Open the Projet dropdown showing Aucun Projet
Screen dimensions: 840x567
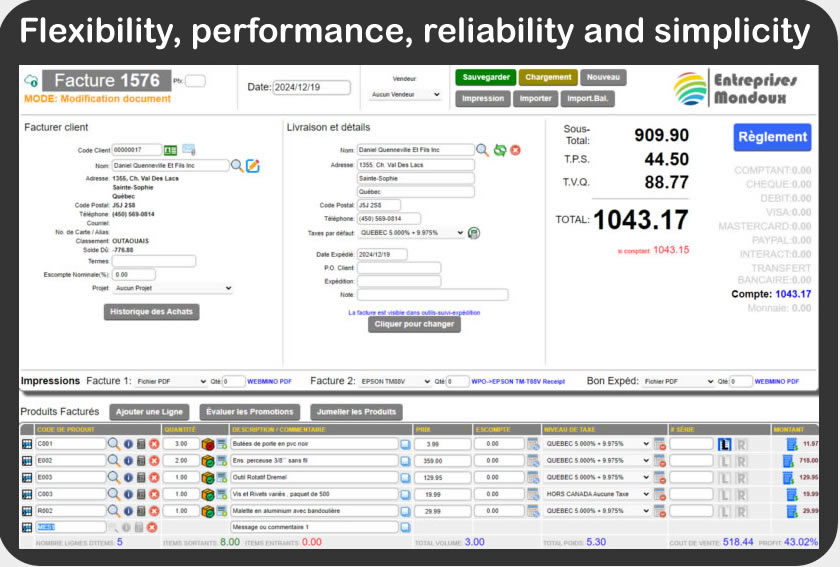(x=172, y=288)
